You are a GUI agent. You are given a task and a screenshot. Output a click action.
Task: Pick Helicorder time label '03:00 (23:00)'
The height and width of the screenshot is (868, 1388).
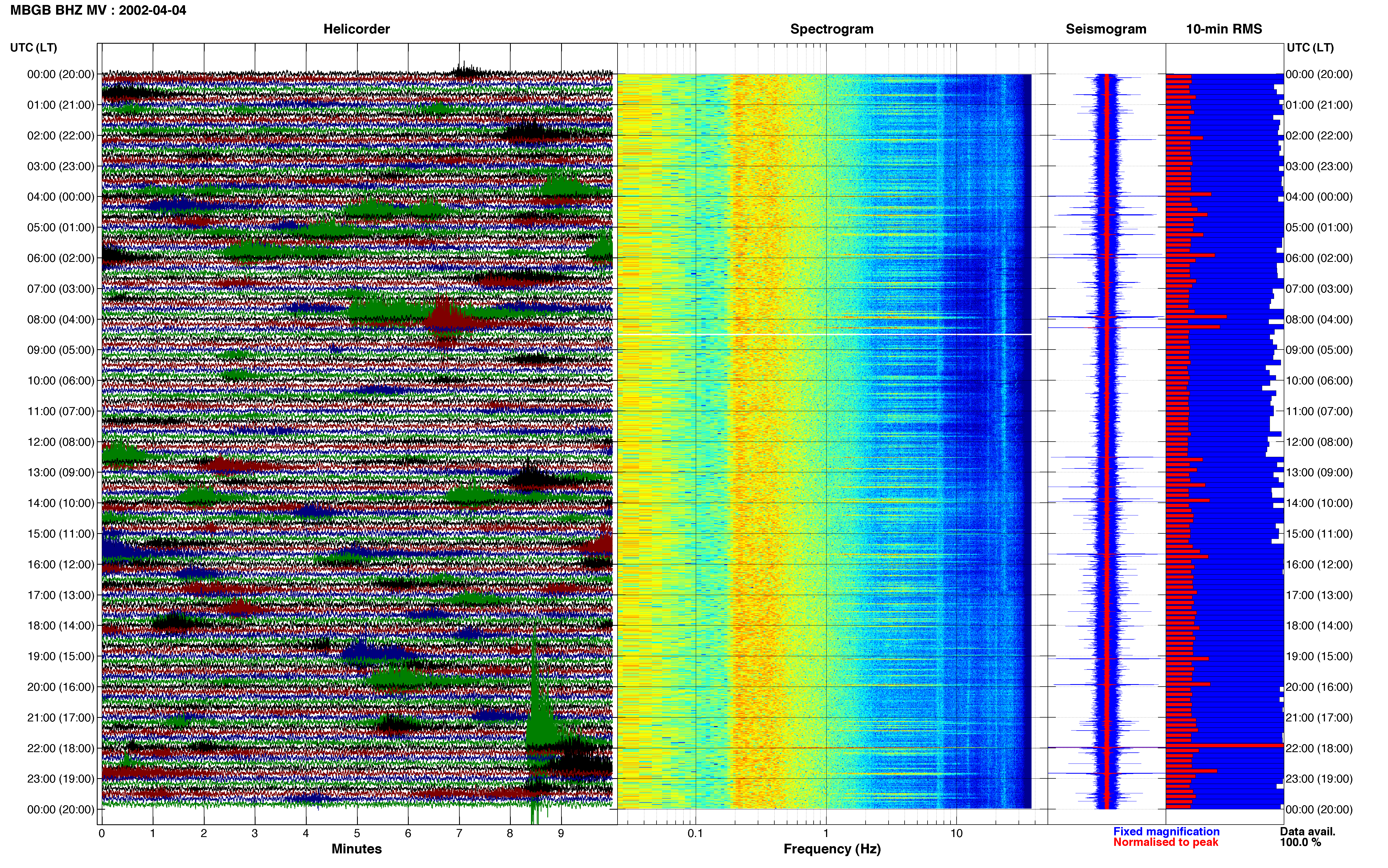(x=61, y=166)
